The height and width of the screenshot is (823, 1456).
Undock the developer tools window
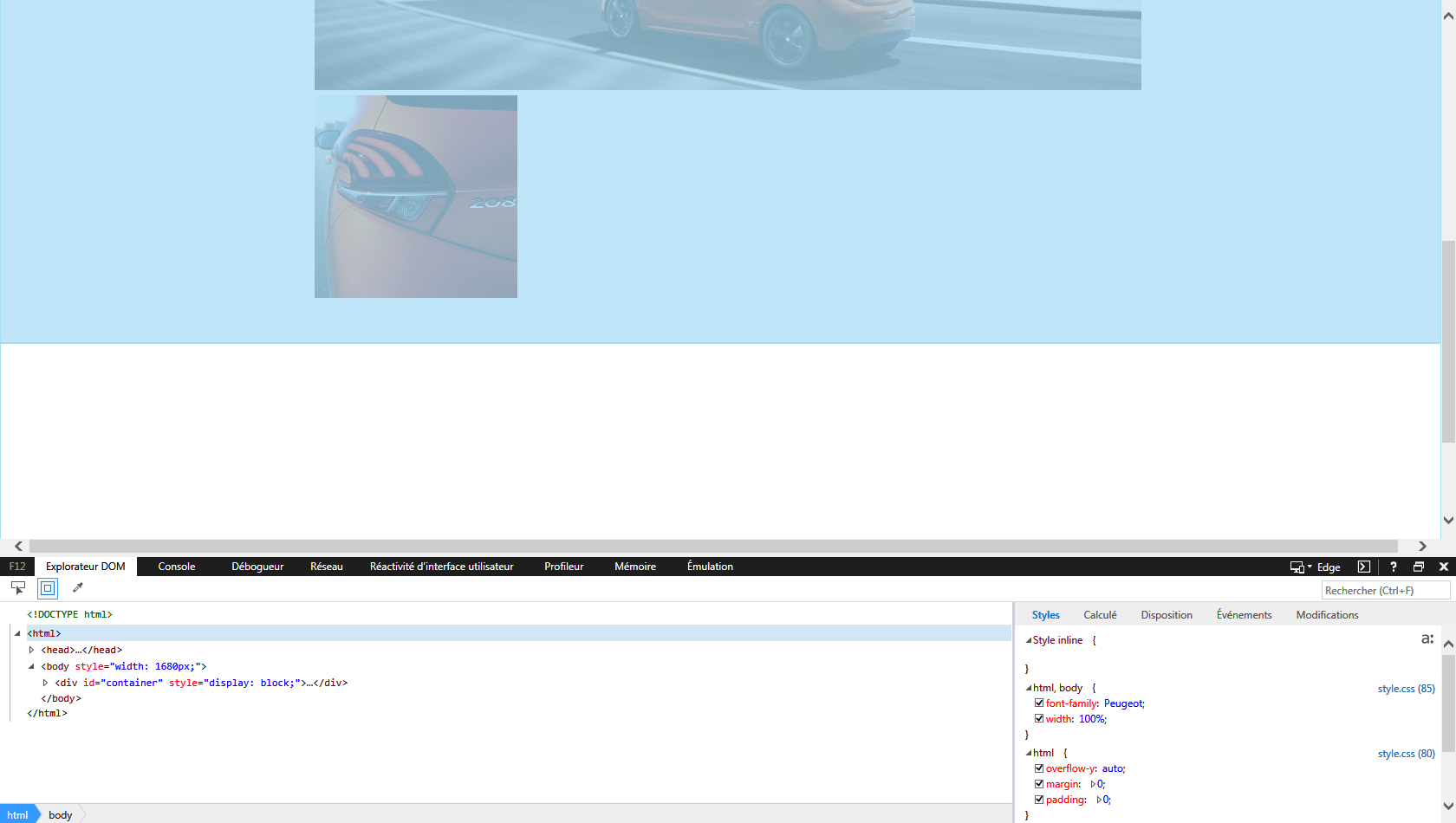(x=1419, y=567)
